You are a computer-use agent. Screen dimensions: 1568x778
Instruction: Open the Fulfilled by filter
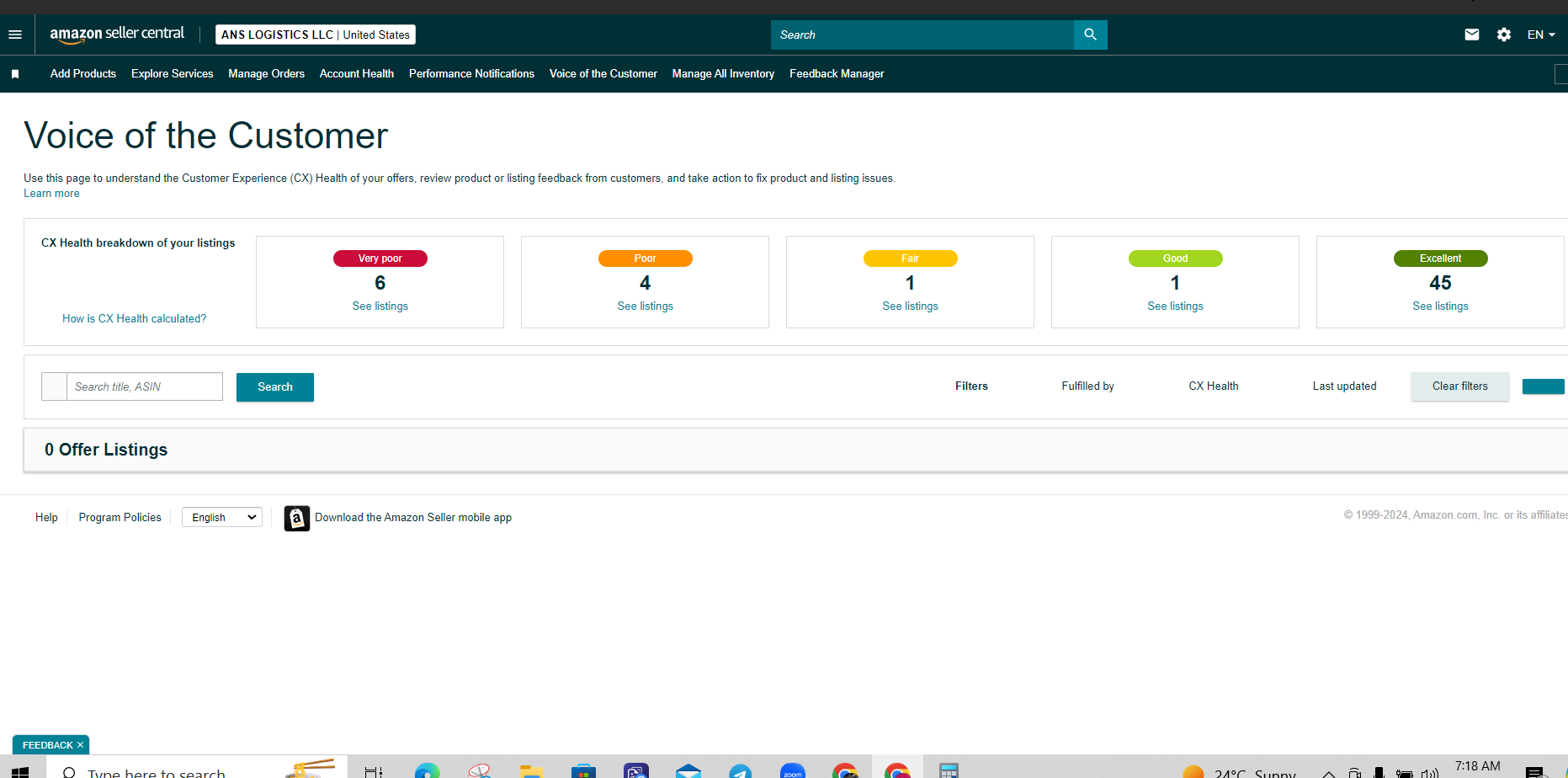[1087, 386]
